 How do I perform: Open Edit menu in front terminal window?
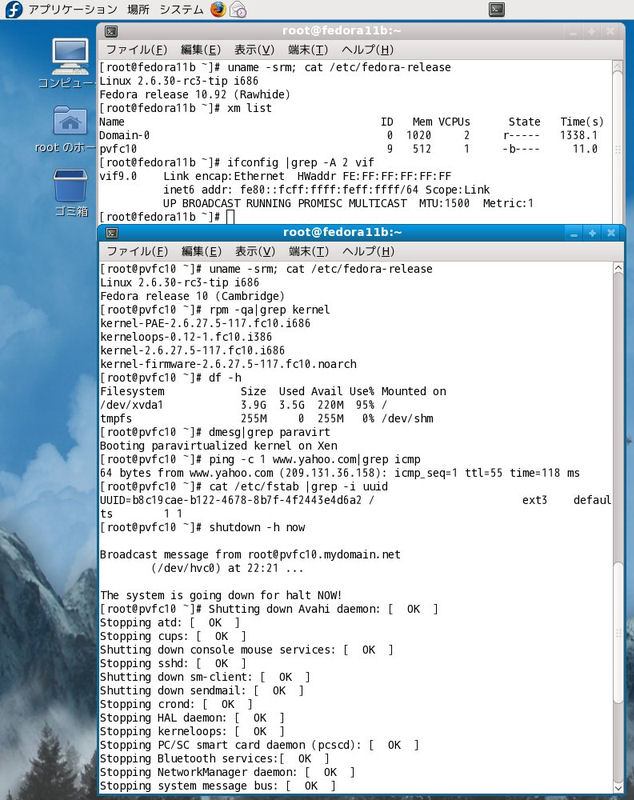pyautogui.click(x=201, y=251)
